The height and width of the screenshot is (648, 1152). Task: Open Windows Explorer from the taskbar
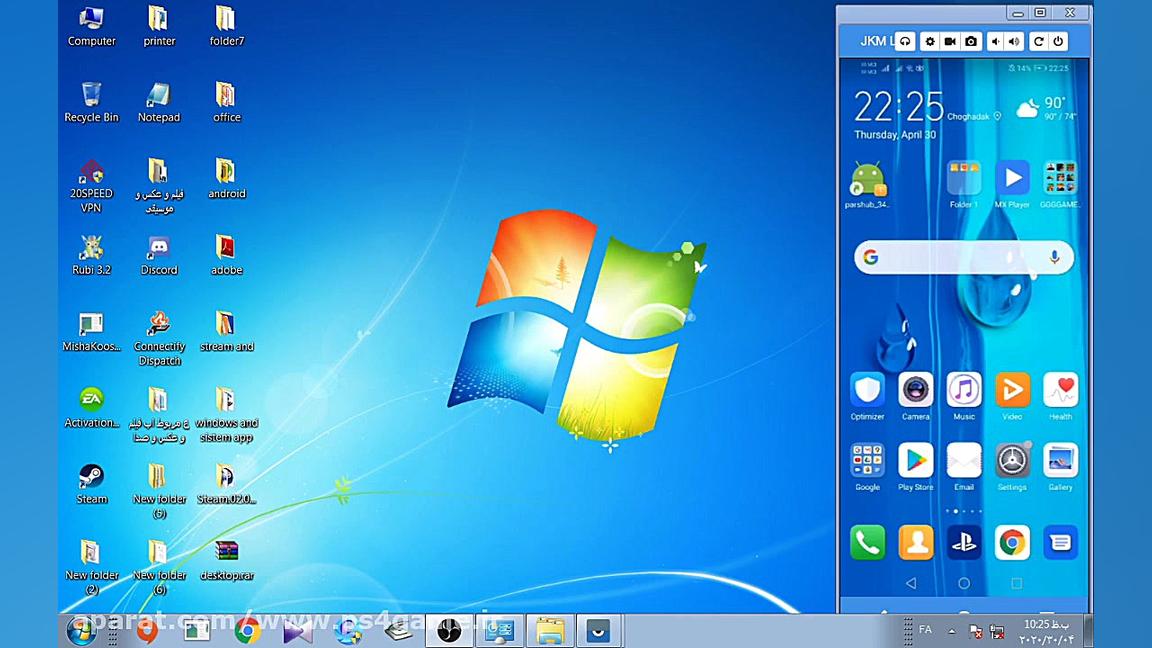click(x=550, y=630)
